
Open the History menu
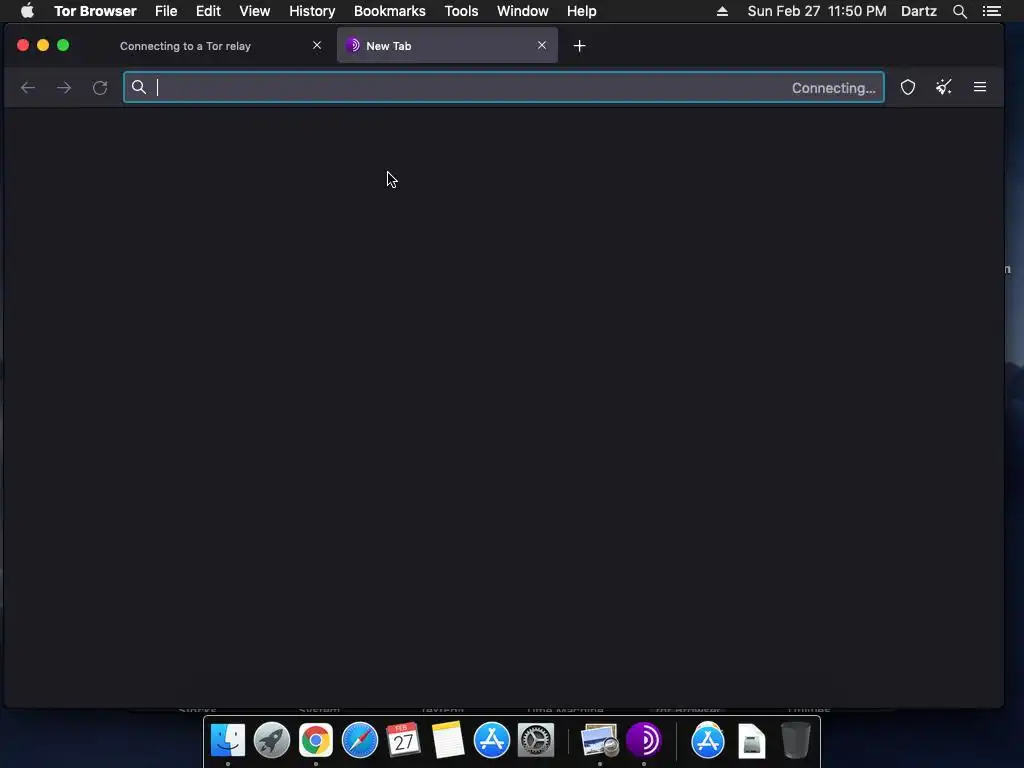pos(312,11)
